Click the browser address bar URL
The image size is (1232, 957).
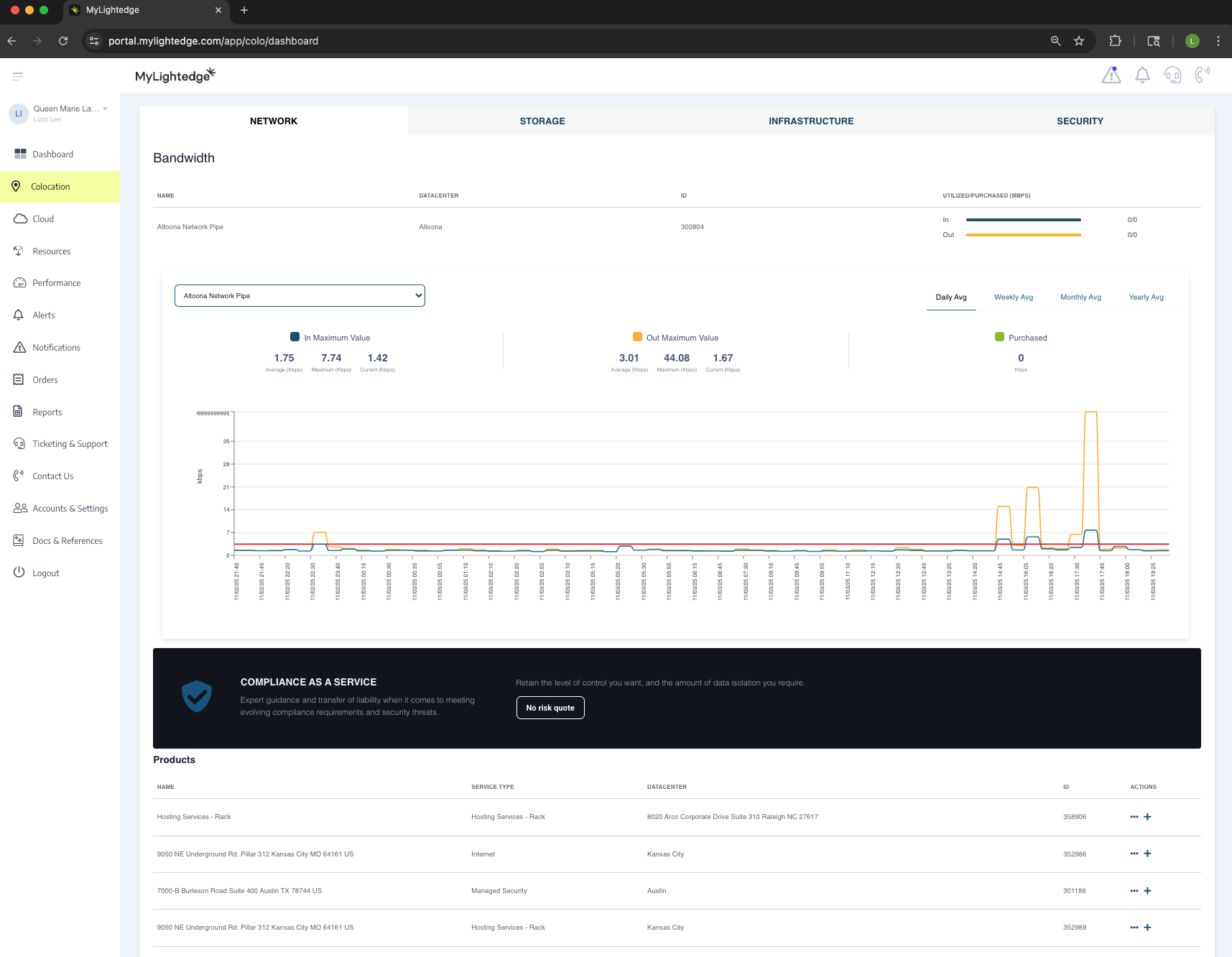pyautogui.click(x=213, y=41)
